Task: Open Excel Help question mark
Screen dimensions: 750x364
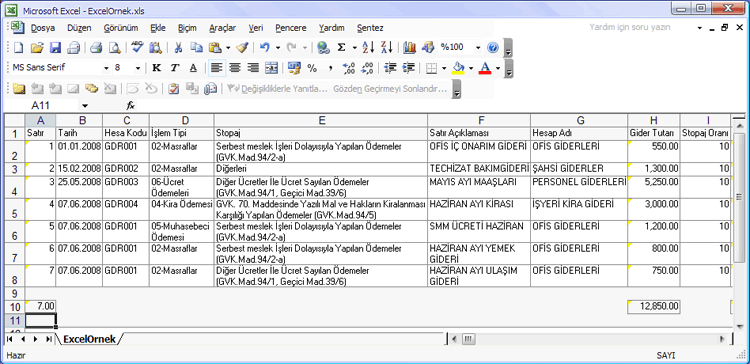Action: (x=493, y=47)
